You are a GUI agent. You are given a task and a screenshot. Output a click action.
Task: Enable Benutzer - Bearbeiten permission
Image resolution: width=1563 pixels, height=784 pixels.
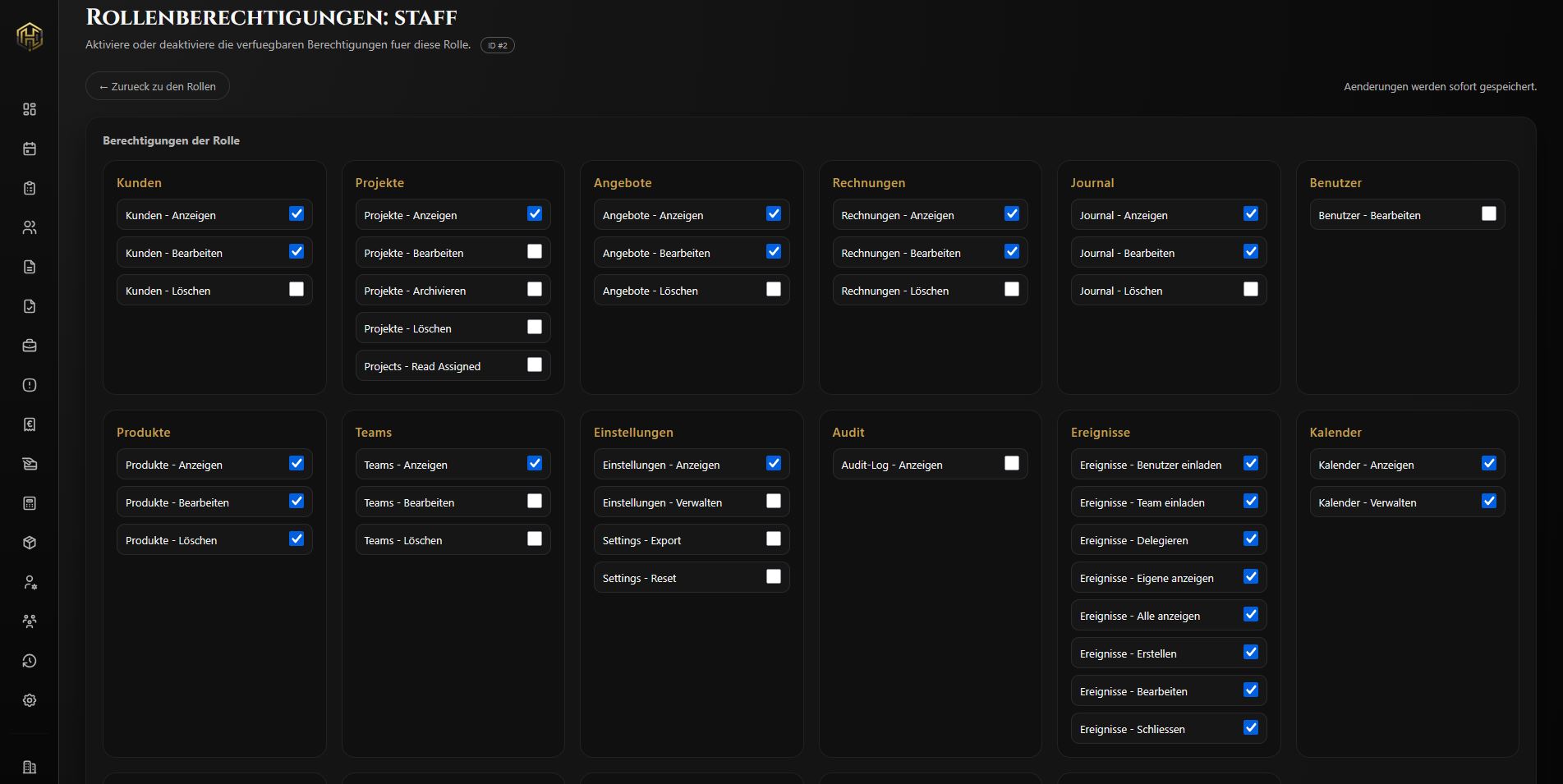(x=1489, y=213)
